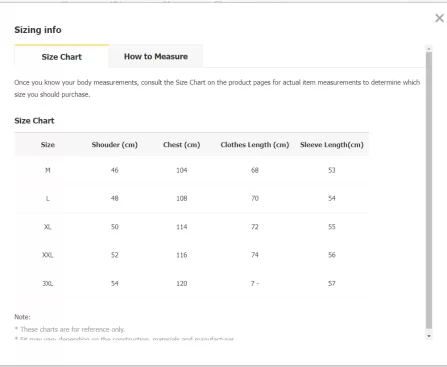The image size is (447, 367).
Task: Select the Clothes Length (cm) header
Action: pos(255,145)
